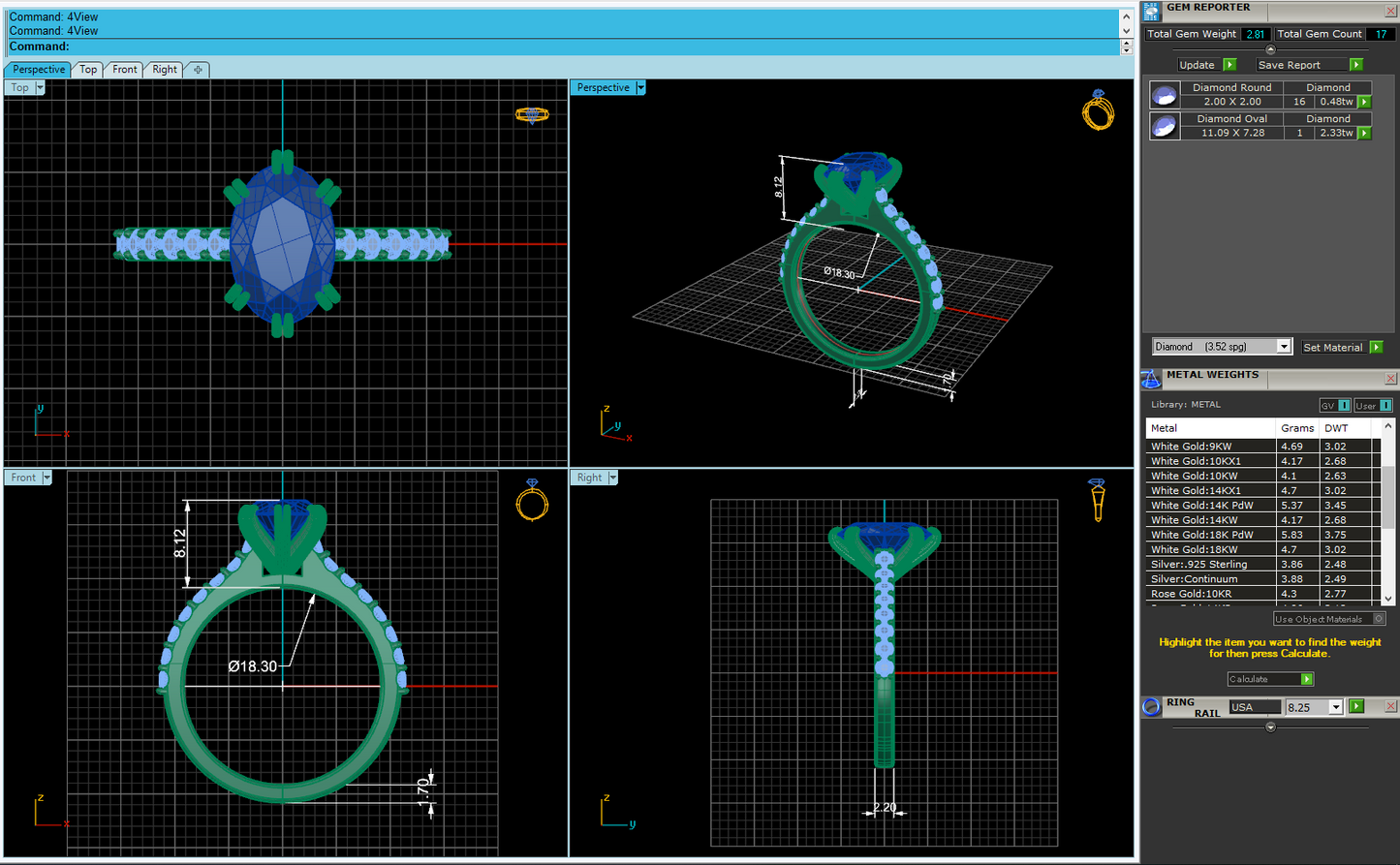Switch to the Perspective viewport tab
The height and width of the screenshot is (865, 1400).
pyautogui.click(x=39, y=70)
